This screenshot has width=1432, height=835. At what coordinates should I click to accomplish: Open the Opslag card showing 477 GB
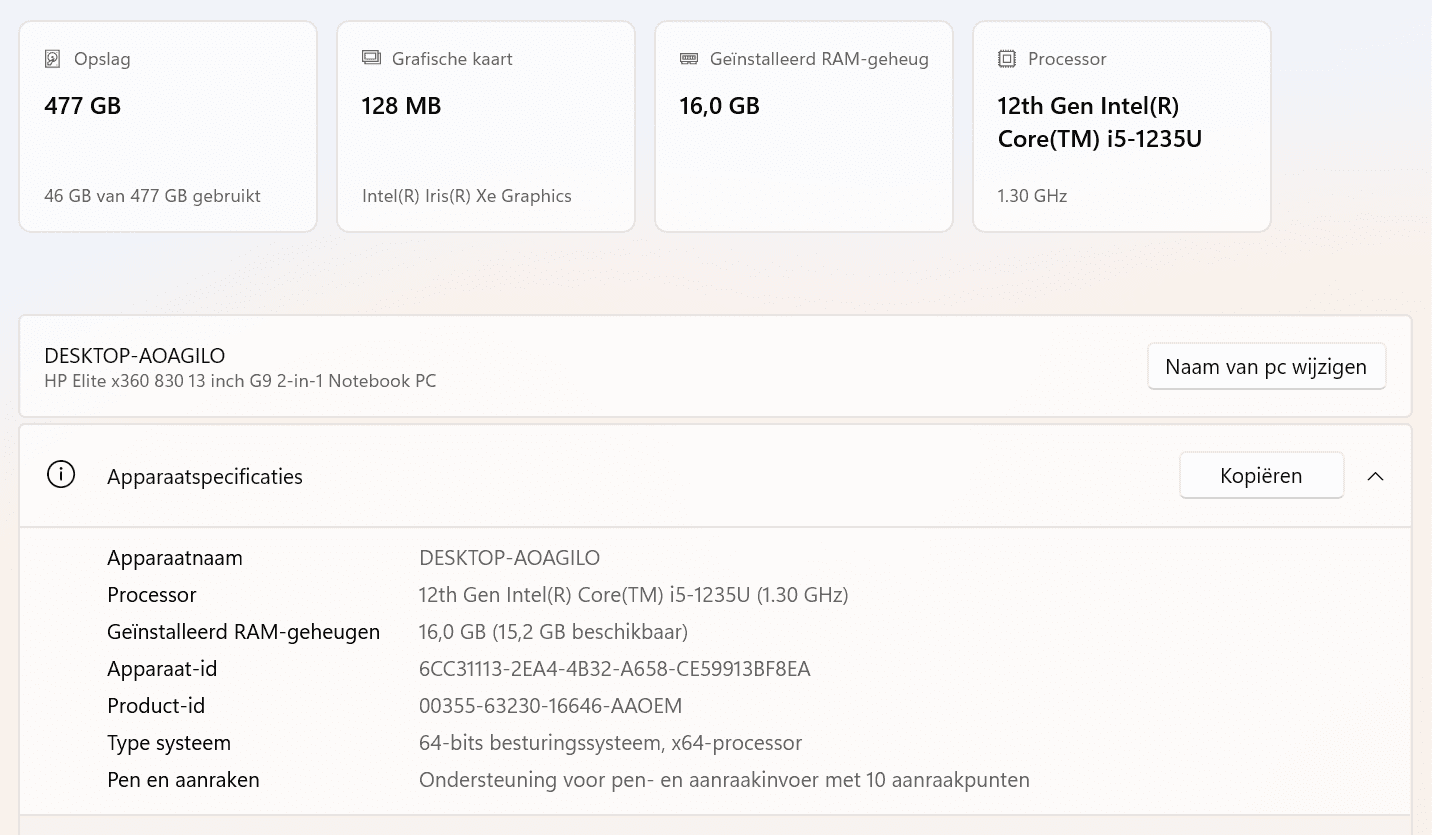[x=168, y=126]
